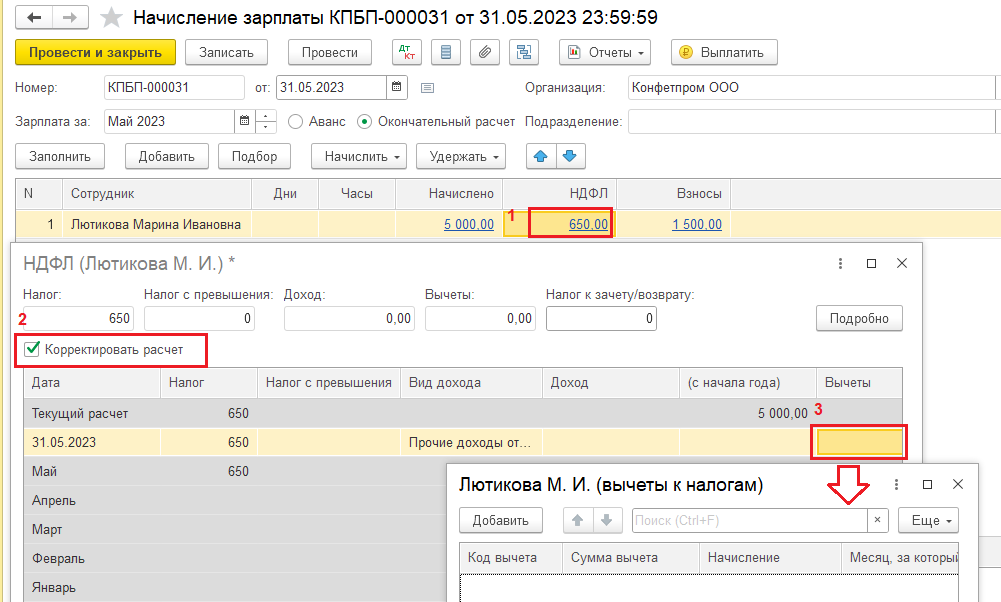Open three-dot menu of НДФЛ window
The width and height of the screenshot is (1001, 602).
click(840, 263)
